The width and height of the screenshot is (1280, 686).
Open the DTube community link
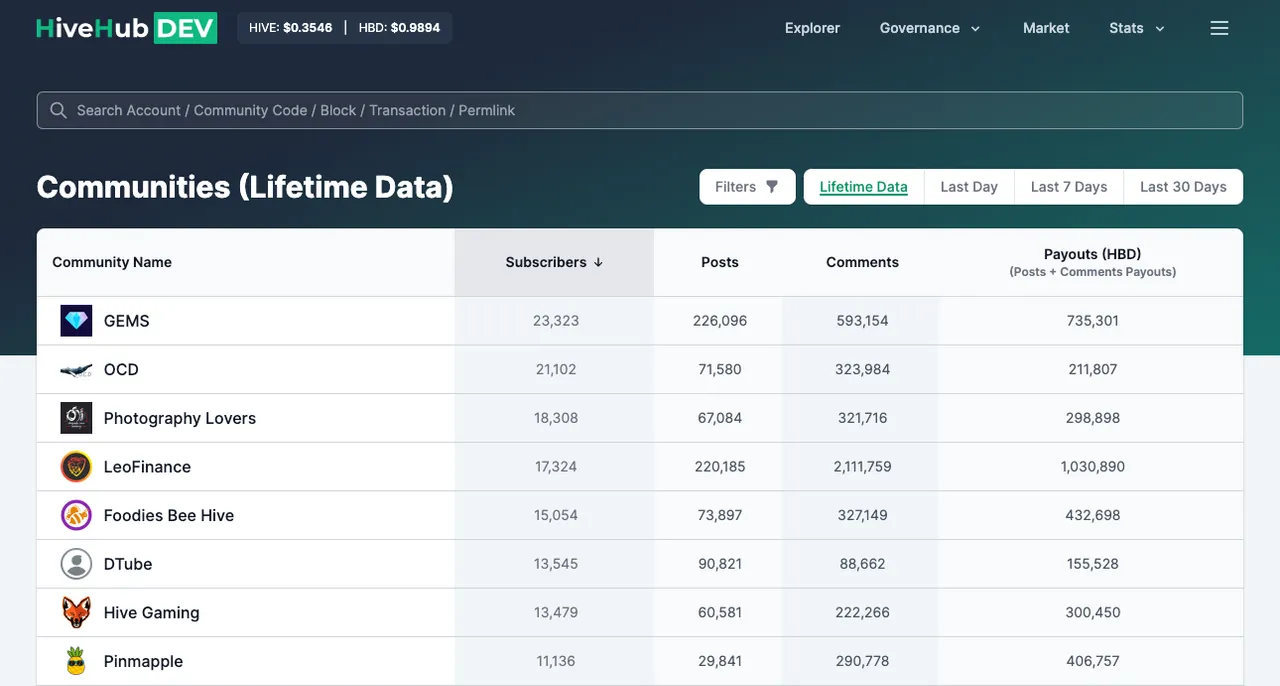(x=128, y=564)
